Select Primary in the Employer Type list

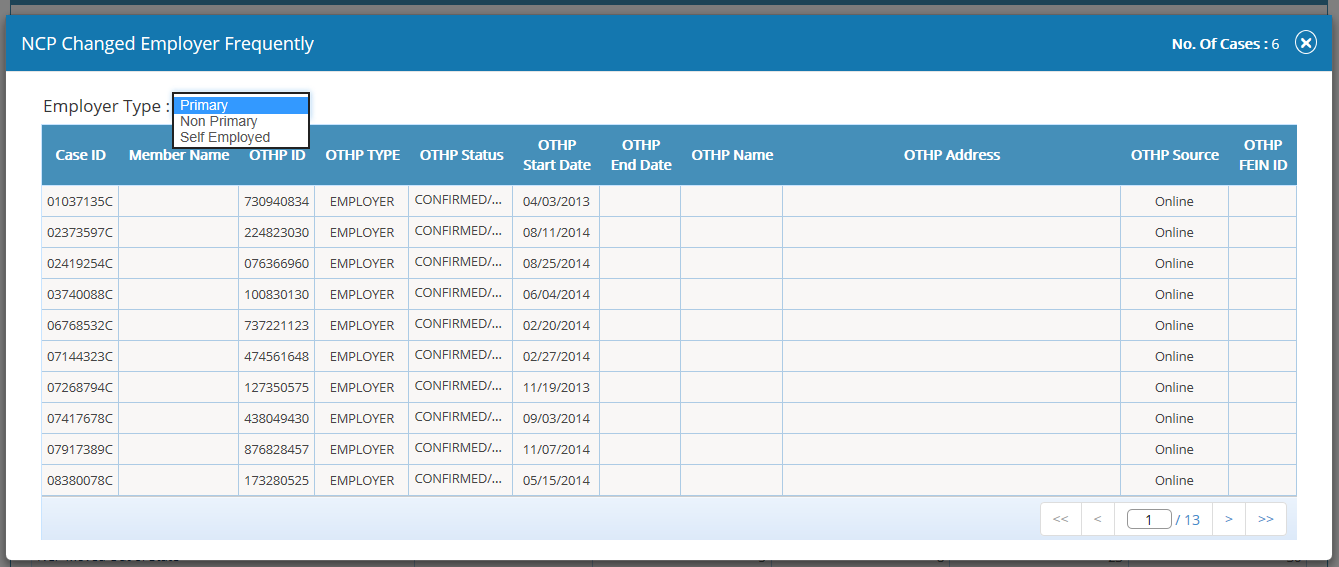tap(240, 105)
